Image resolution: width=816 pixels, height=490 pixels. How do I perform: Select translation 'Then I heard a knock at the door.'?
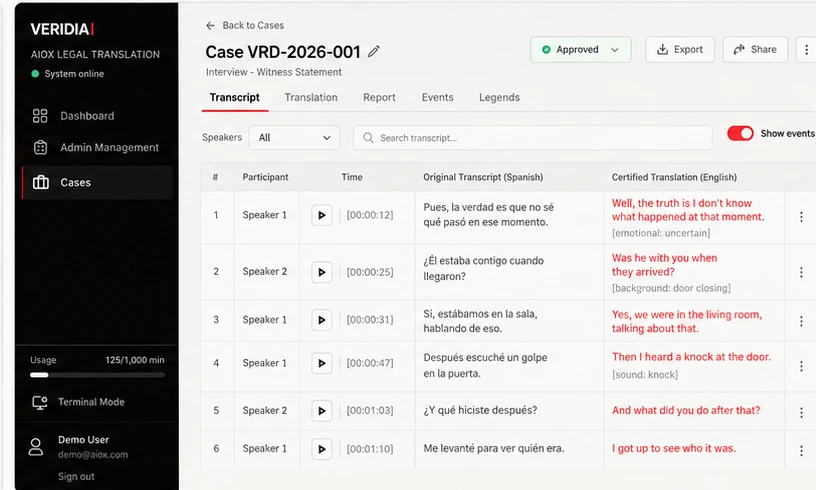pyautogui.click(x=691, y=357)
